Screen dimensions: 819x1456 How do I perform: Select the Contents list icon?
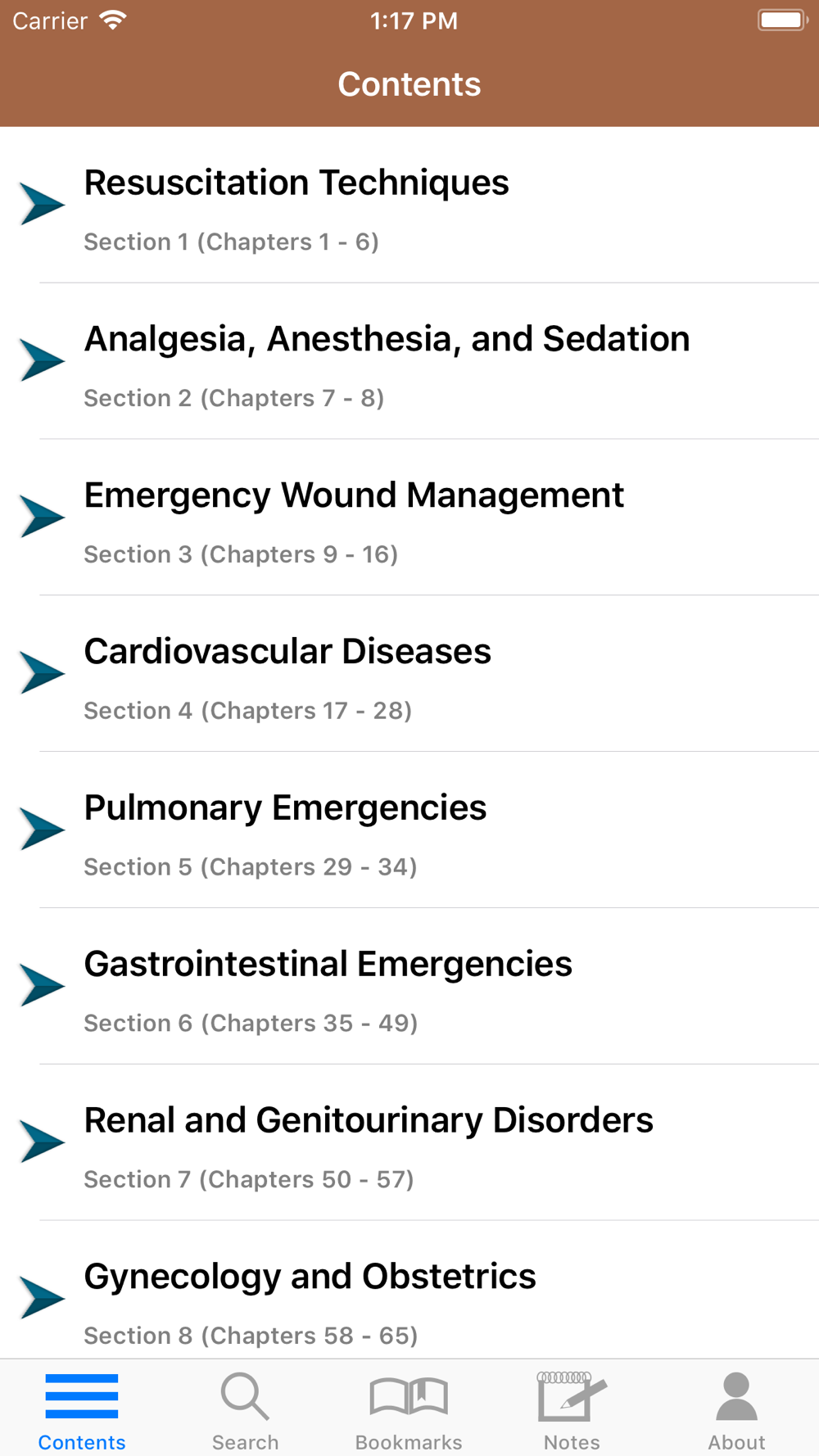click(82, 1397)
